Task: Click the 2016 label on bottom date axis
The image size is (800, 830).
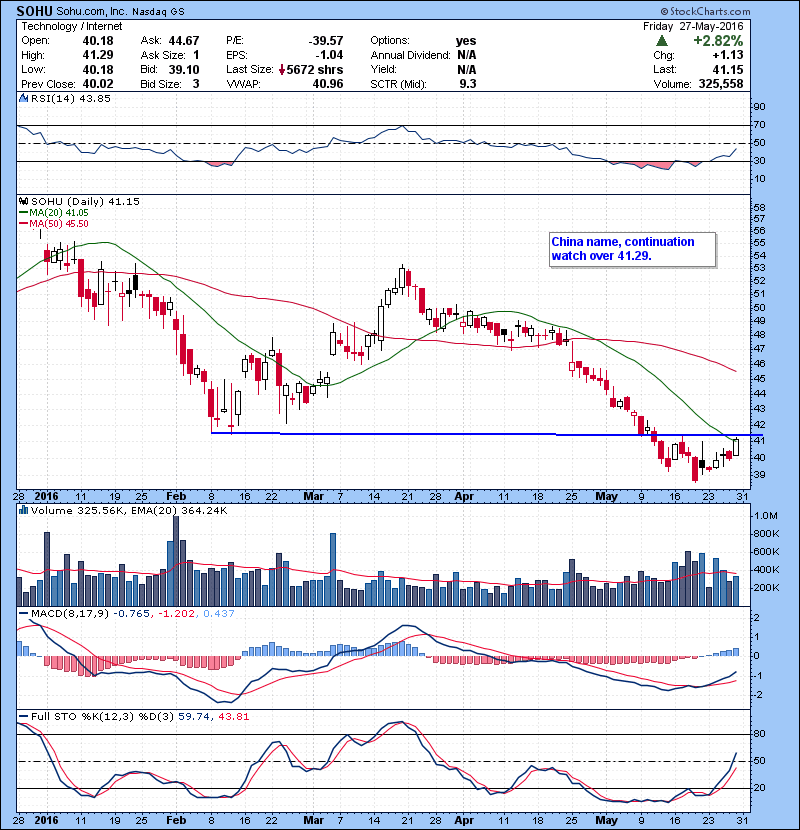Action: tap(46, 820)
